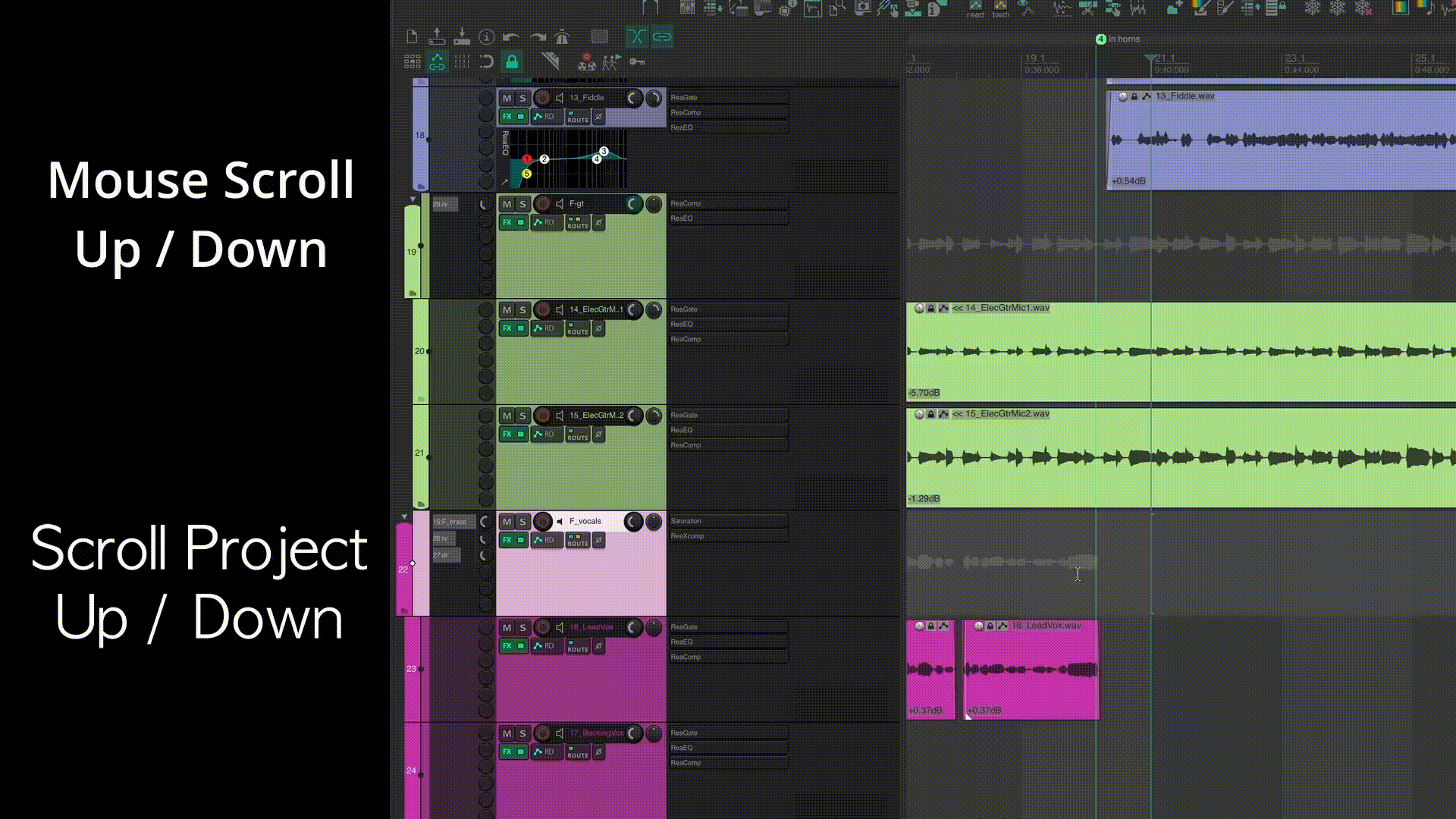This screenshot has height=819, width=1456.
Task: Toggle the ripple editing loop icon
Action: (x=487, y=61)
